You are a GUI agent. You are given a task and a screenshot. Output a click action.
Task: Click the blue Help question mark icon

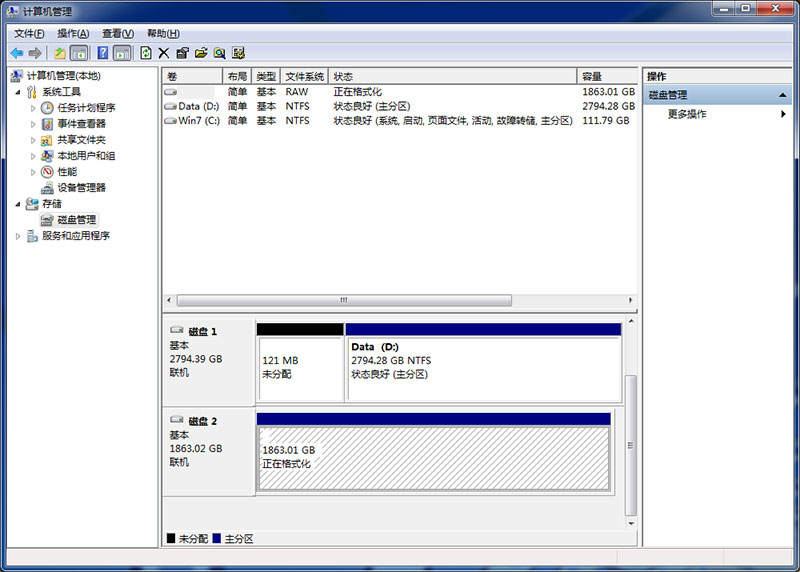coord(102,53)
